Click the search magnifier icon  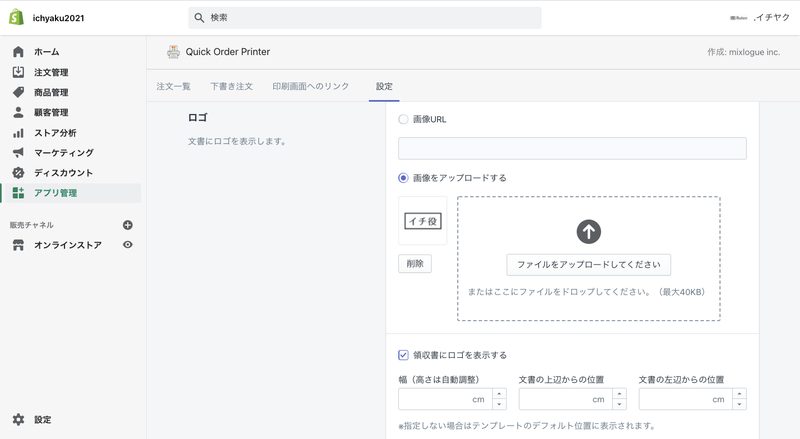pos(199,18)
